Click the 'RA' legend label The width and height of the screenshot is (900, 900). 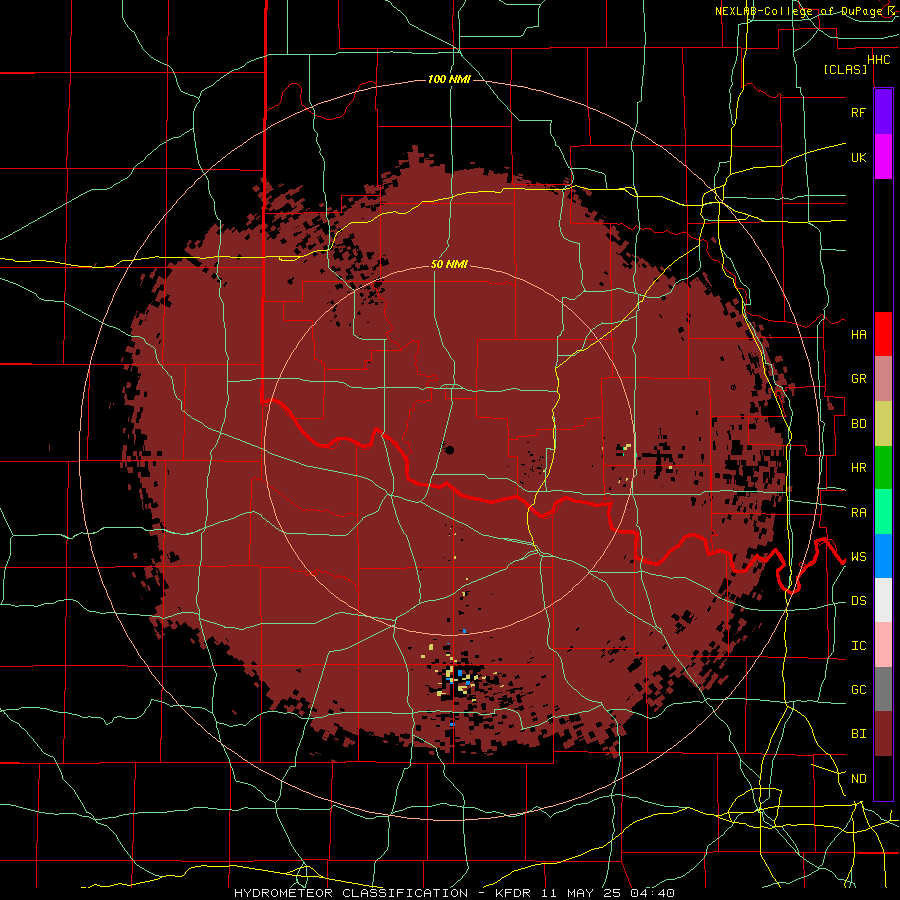coord(858,513)
